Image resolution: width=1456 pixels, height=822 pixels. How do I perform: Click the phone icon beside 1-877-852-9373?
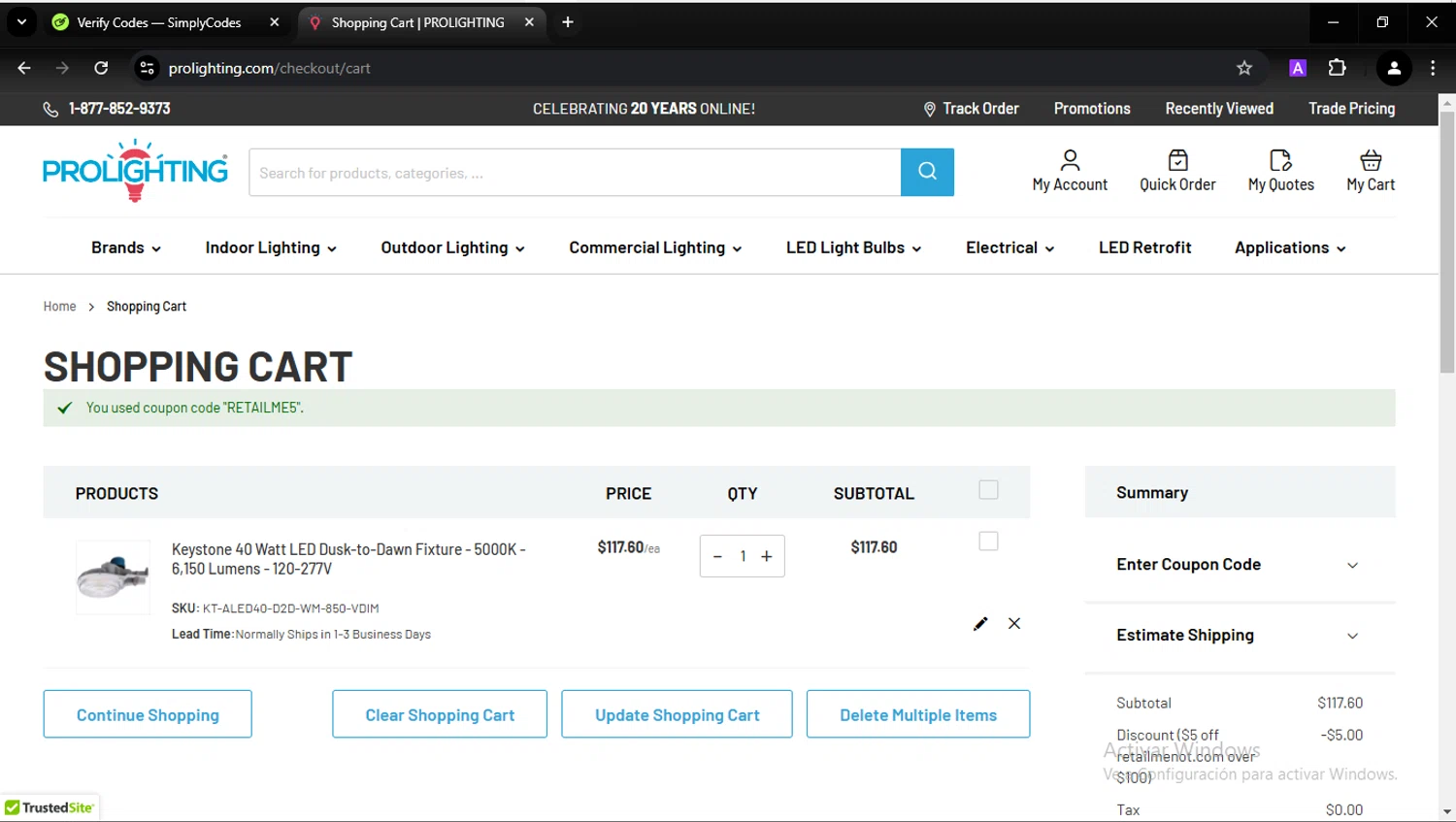click(x=50, y=109)
